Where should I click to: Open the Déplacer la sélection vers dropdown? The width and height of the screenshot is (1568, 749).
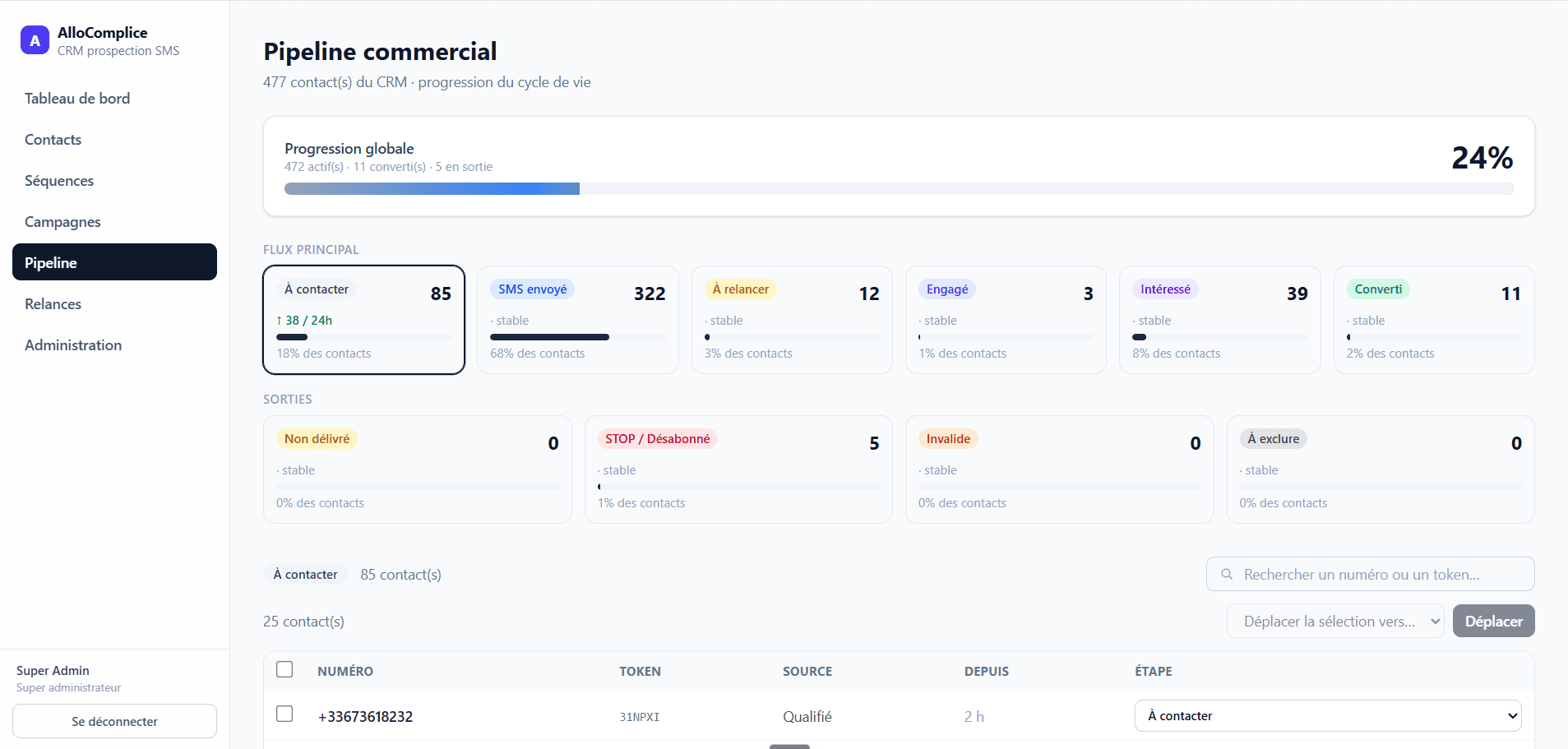(x=1335, y=621)
